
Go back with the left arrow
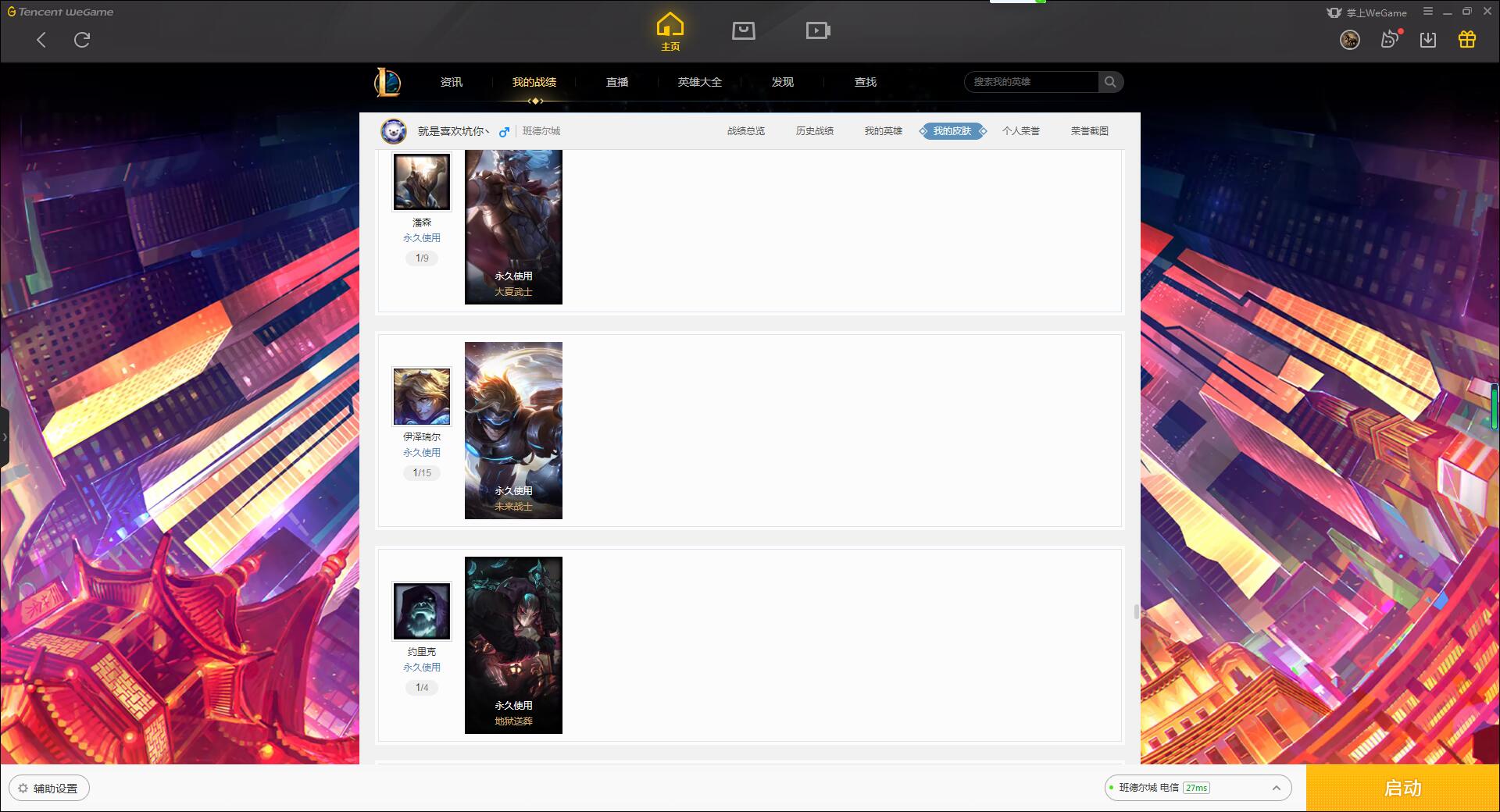click(41, 40)
